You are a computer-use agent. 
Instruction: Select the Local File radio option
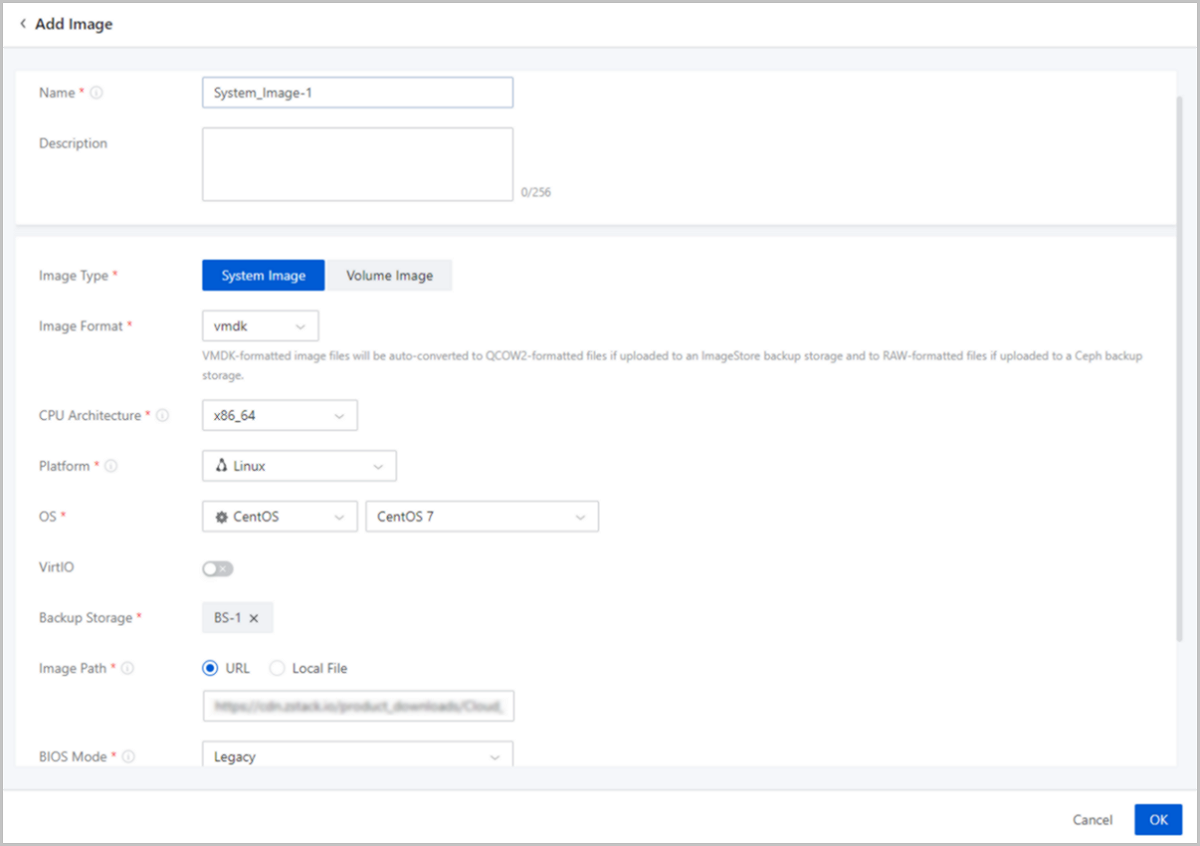277,668
